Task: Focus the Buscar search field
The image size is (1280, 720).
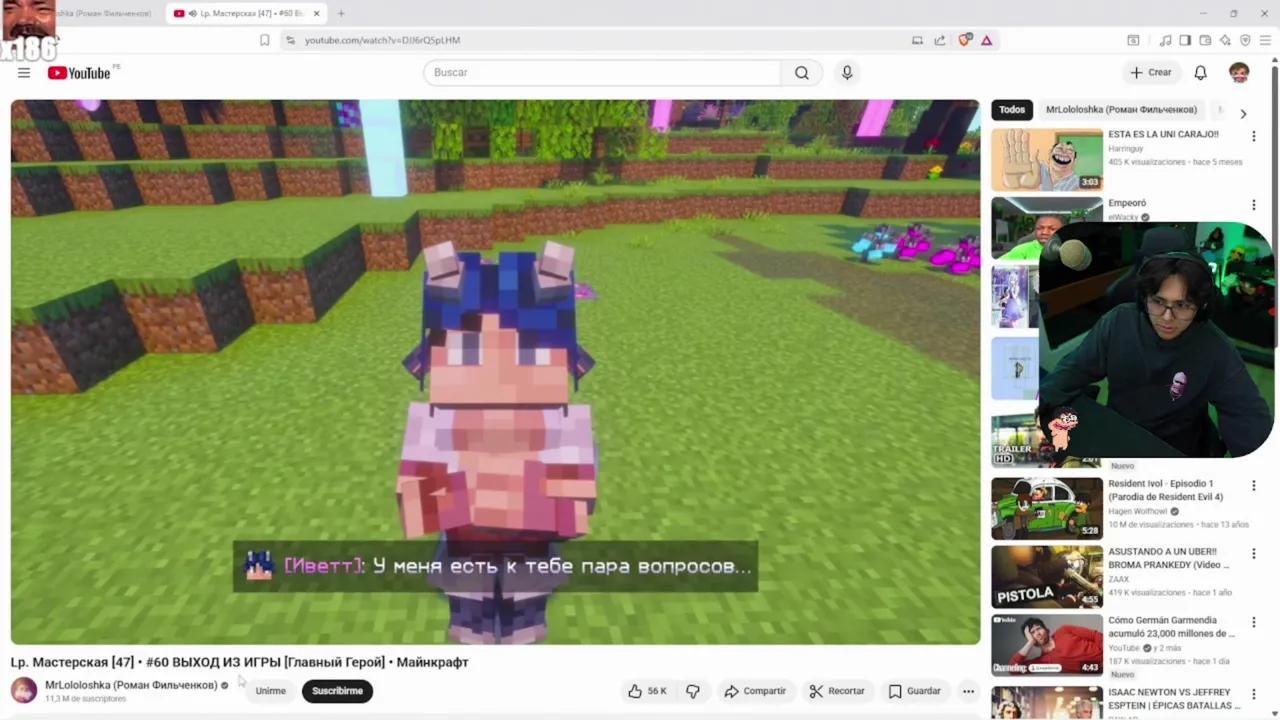Action: click(x=602, y=73)
